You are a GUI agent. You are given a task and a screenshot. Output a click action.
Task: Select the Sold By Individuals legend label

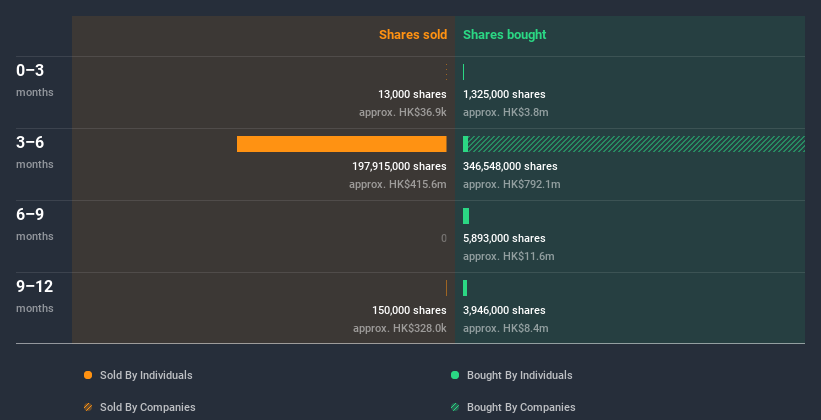coord(146,375)
